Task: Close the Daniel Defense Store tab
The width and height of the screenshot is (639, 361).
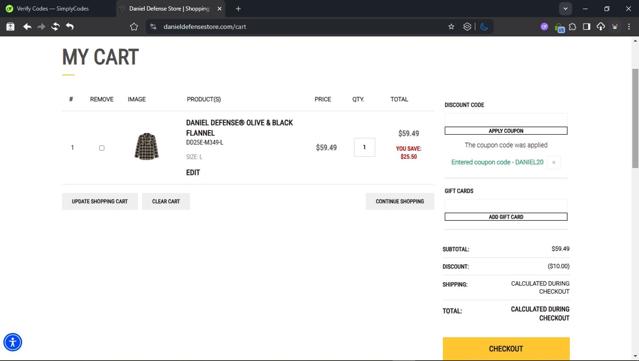Action: [x=219, y=9]
